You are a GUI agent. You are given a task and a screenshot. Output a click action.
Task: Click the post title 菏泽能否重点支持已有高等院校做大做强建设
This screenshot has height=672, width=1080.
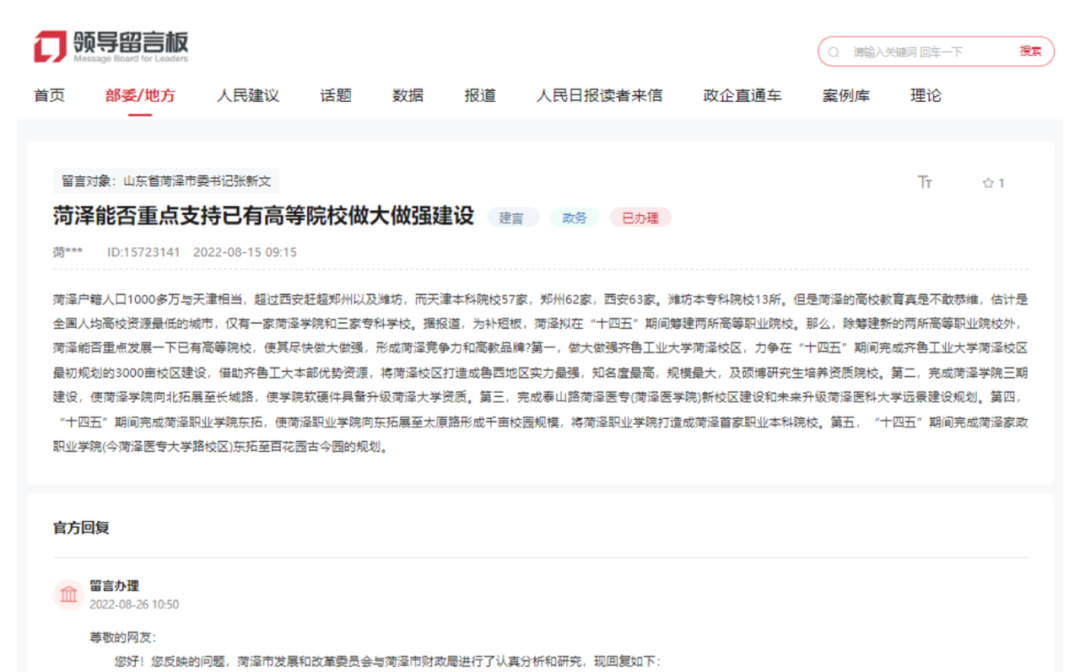coord(264,216)
